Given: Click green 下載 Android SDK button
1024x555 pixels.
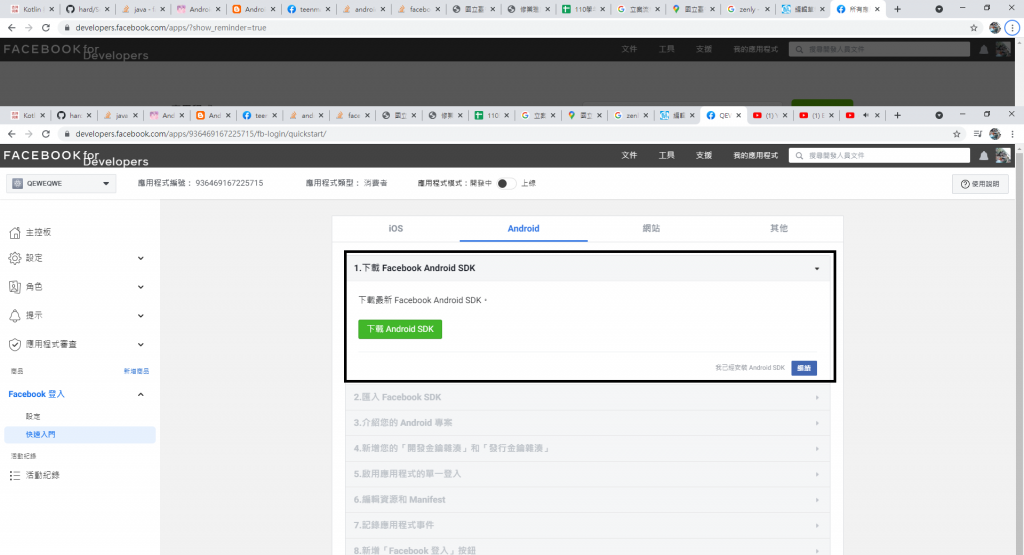Looking at the screenshot, I should (400, 329).
